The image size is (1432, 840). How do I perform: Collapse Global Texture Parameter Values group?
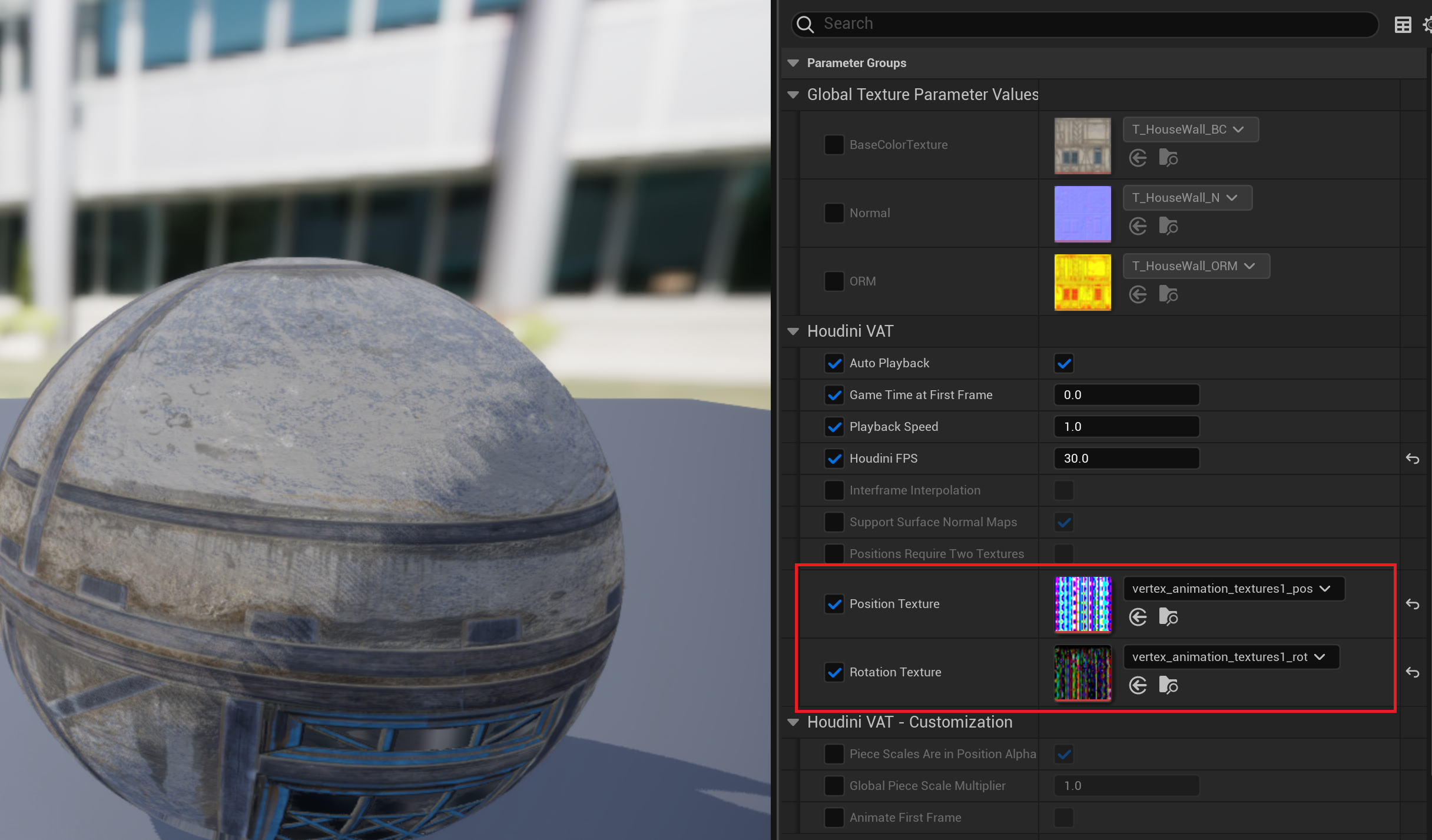pyautogui.click(x=793, y=95)
